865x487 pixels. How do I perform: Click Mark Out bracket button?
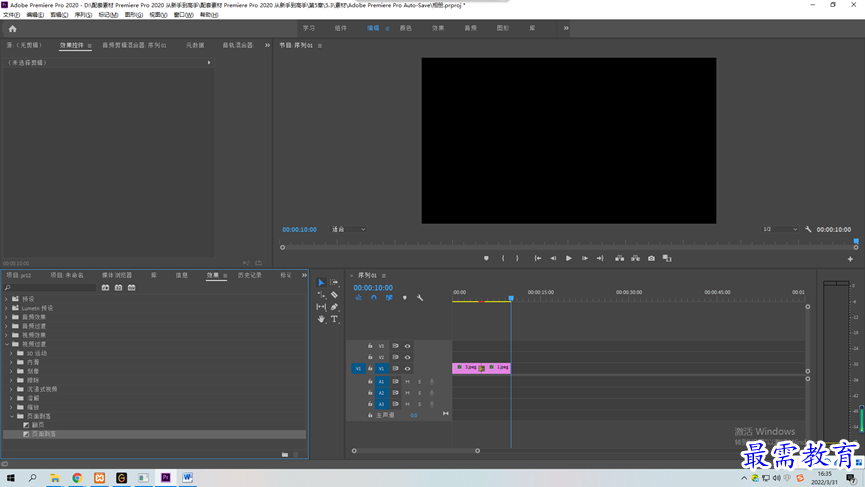point(517,258)
